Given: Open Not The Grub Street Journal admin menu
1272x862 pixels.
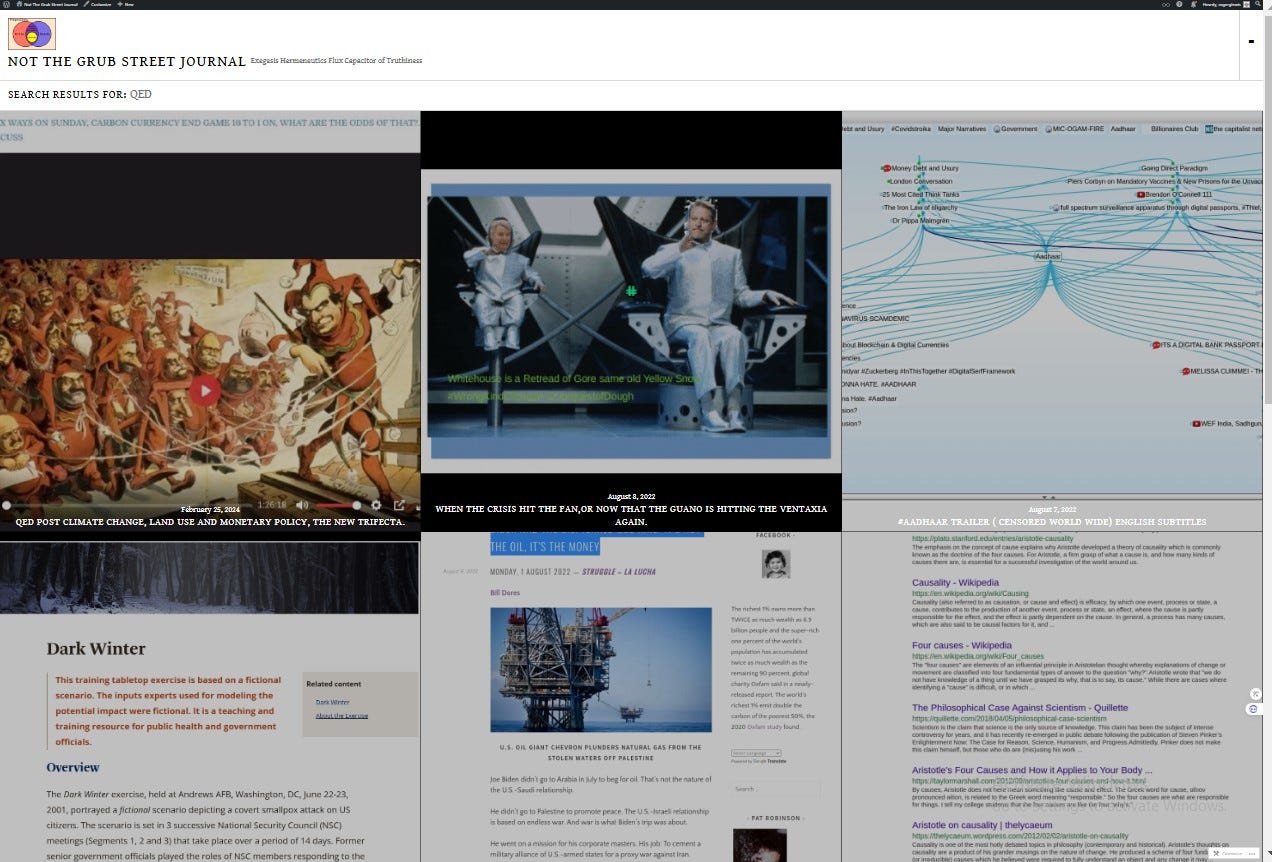Looking at the screenshot, I should coord(46,4).
